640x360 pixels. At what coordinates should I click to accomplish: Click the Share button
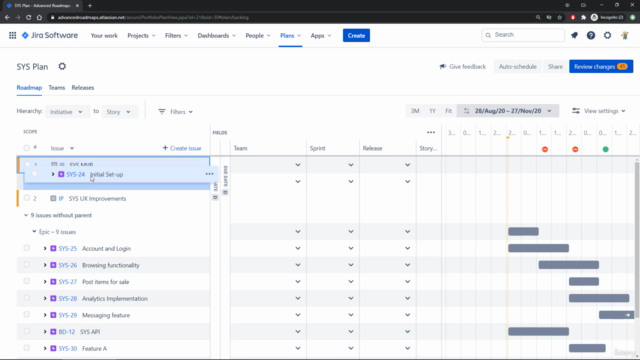pyautogui.click(x=555, y=67)
